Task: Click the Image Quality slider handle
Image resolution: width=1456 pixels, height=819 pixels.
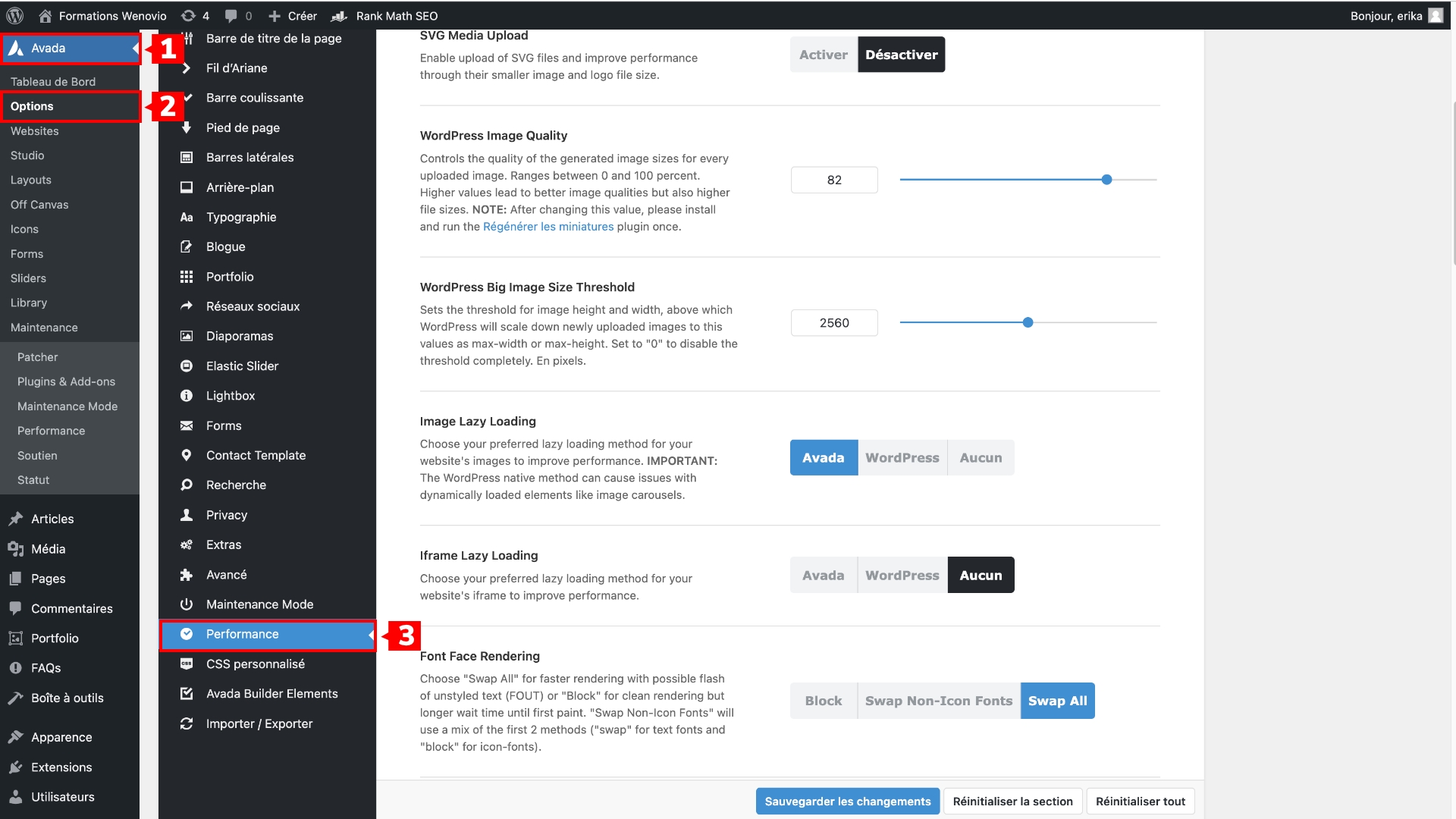Action: (x=1106, y=180)
